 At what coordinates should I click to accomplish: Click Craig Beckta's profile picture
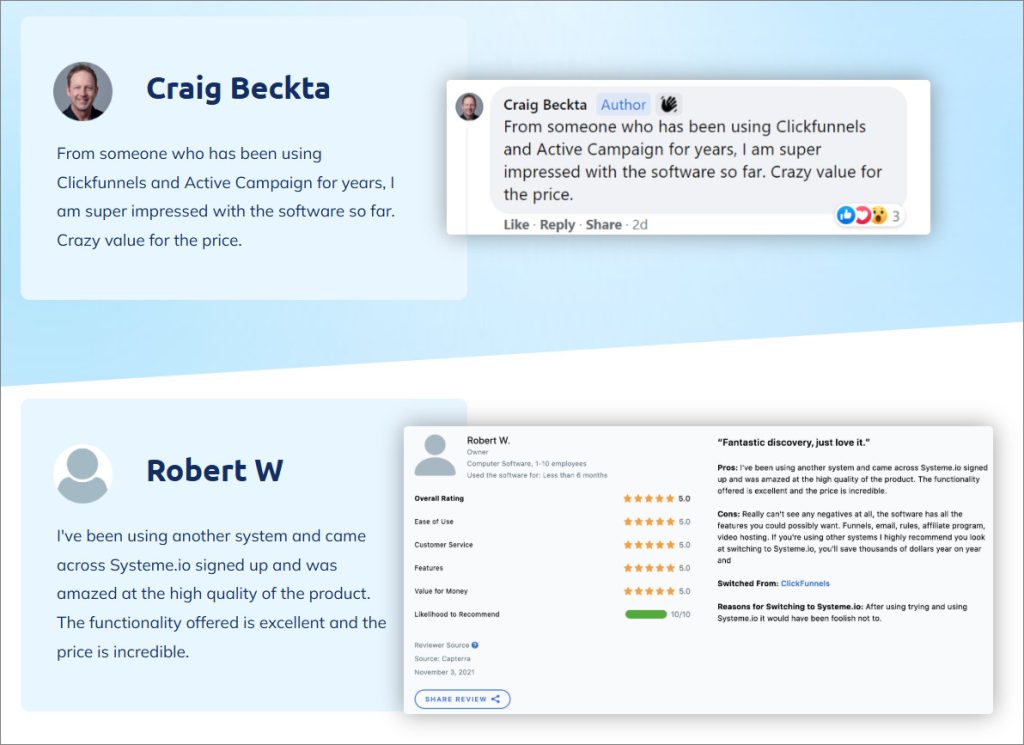(83, 91)
